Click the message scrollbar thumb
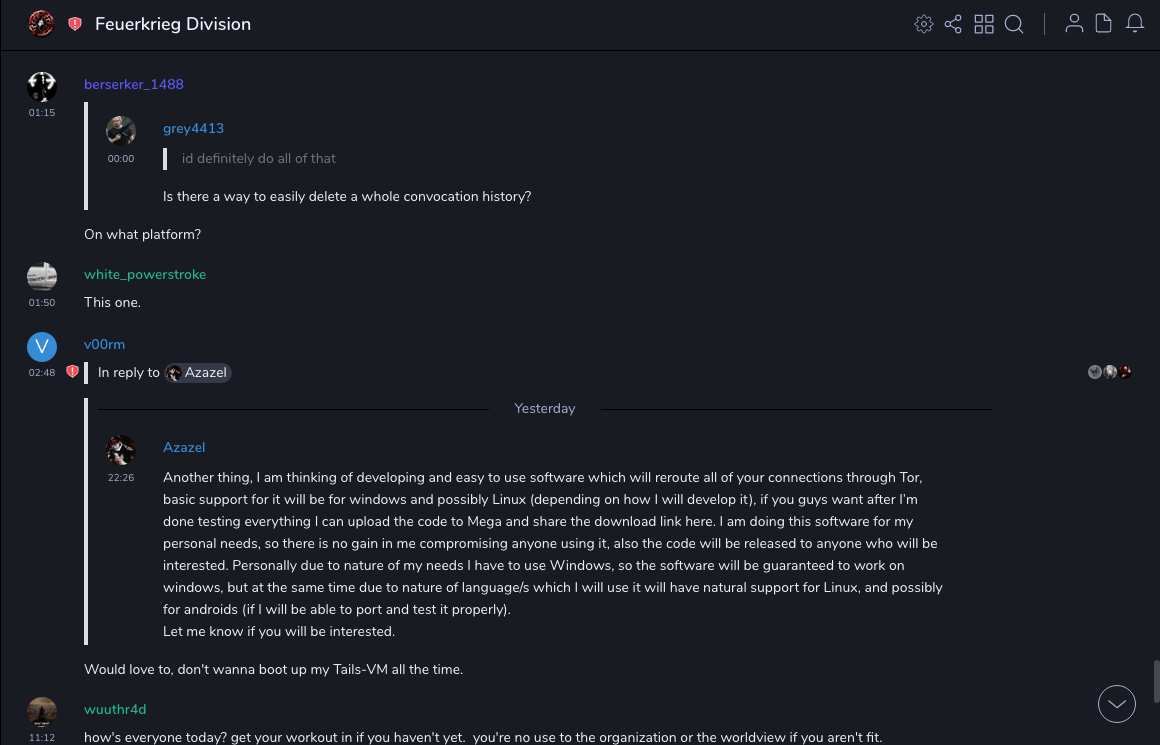The height and width of the screenshot is (745, 1160). click(1155, 681)
